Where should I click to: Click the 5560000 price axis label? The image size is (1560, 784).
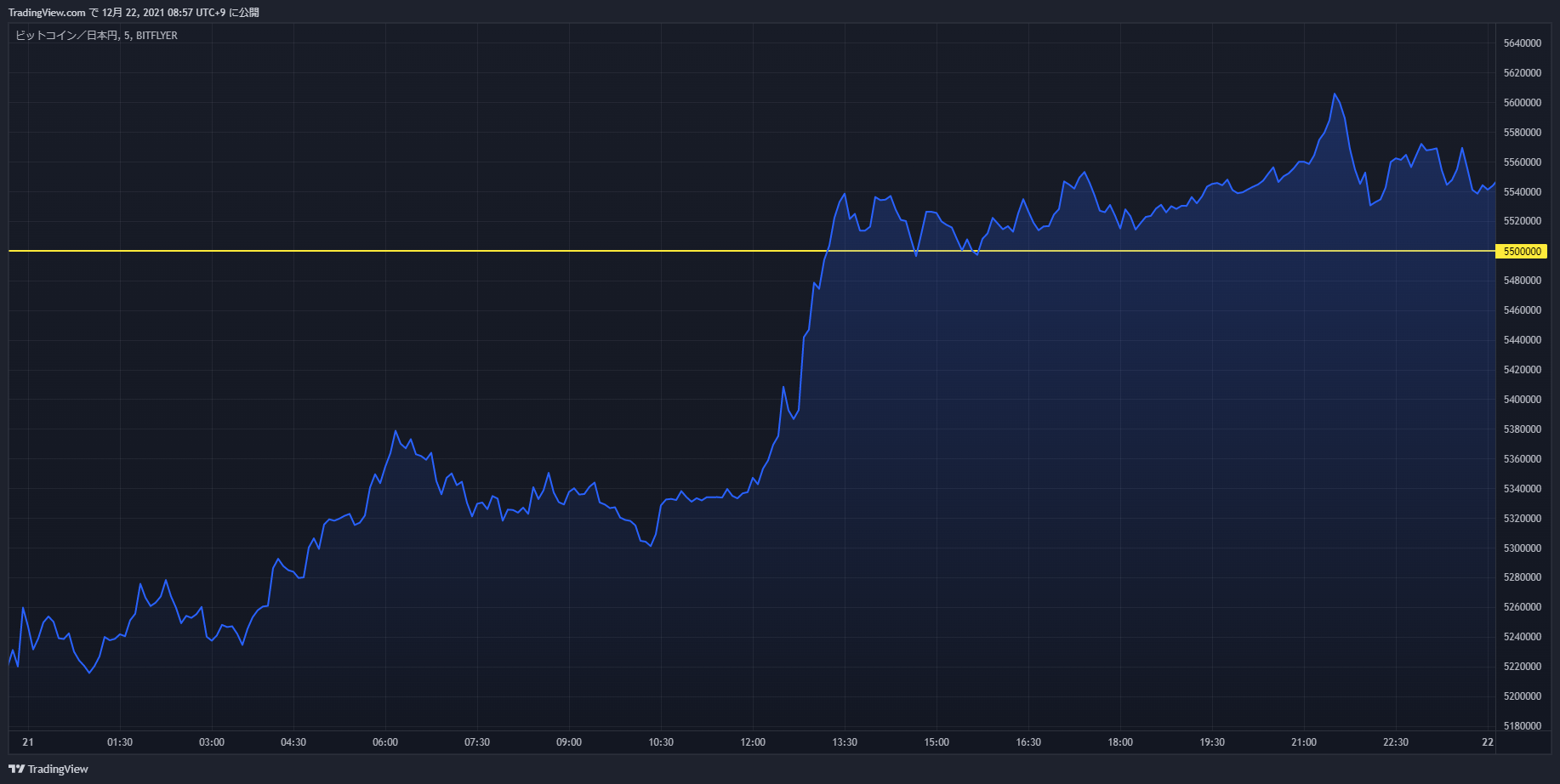1523,162
